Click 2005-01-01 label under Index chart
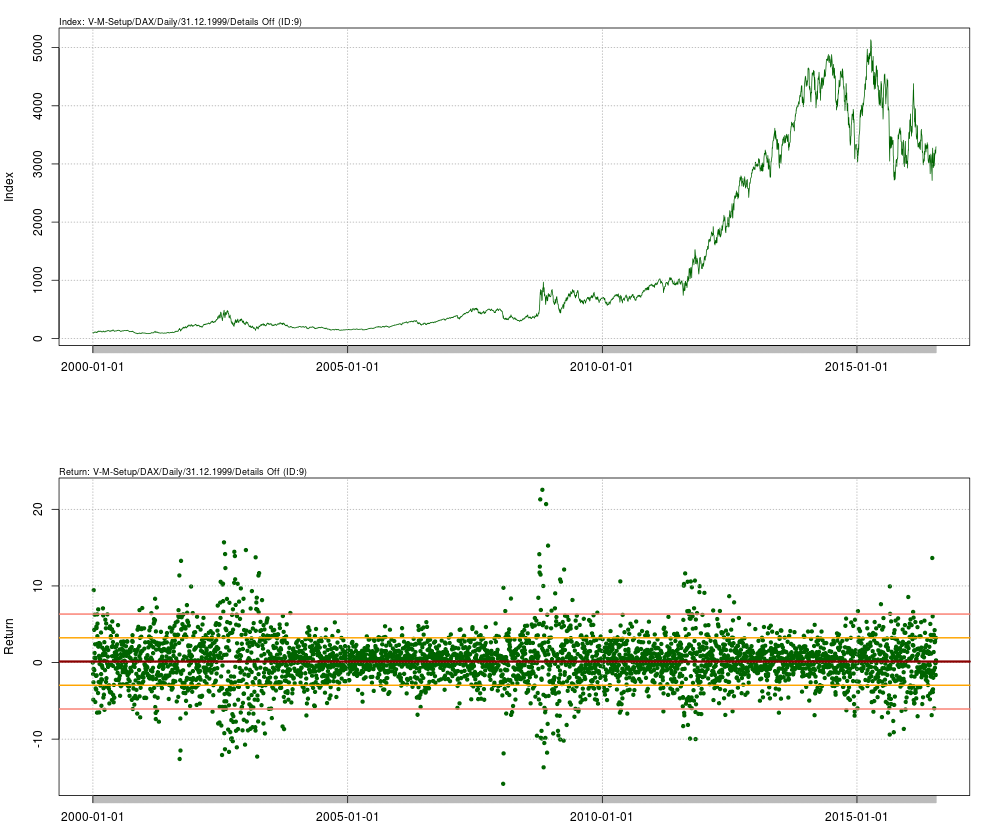The height and width of the screenshot is (833, 1000). 347,367
